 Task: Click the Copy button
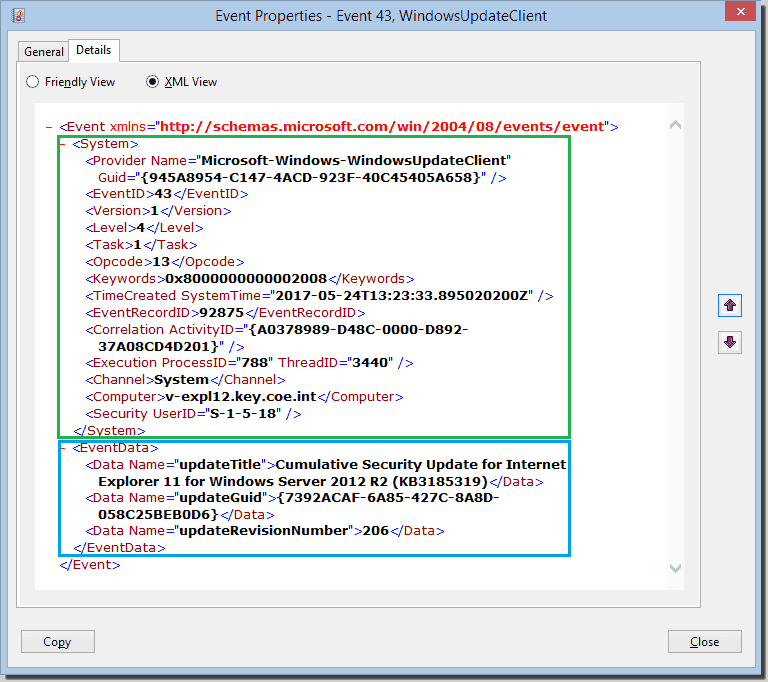[58, 641]
